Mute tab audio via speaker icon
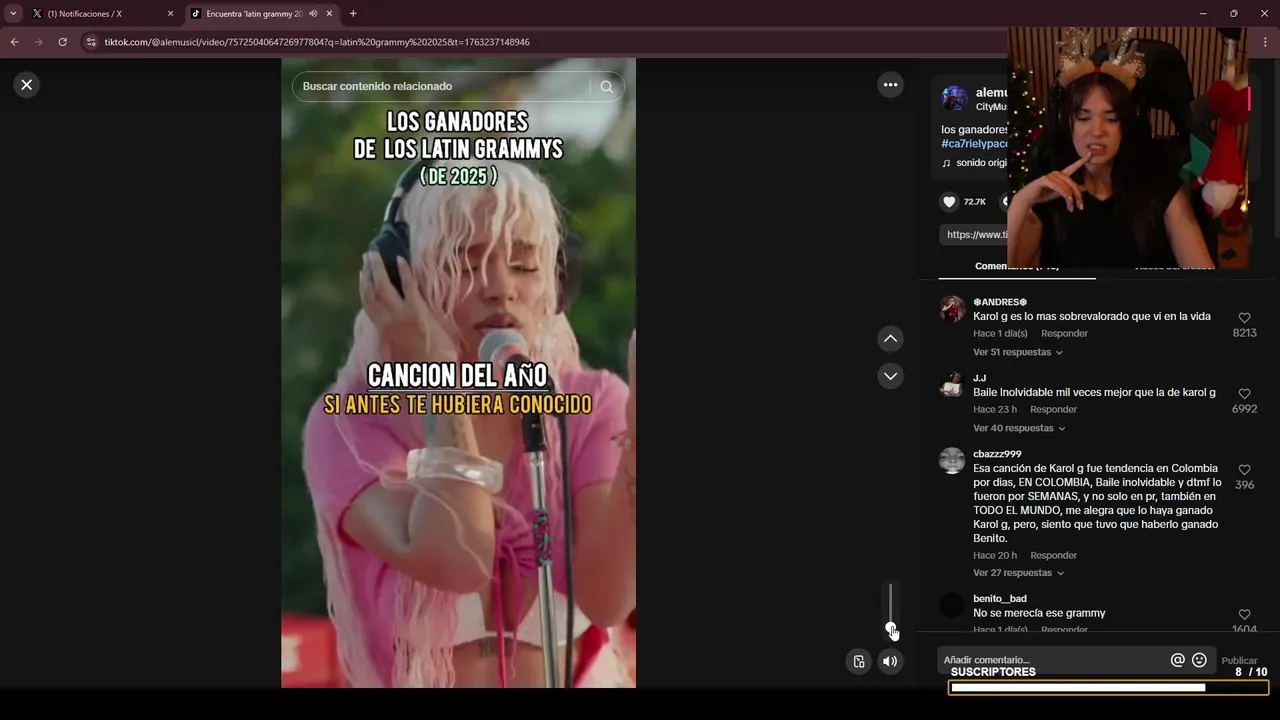 click(313, 14)
